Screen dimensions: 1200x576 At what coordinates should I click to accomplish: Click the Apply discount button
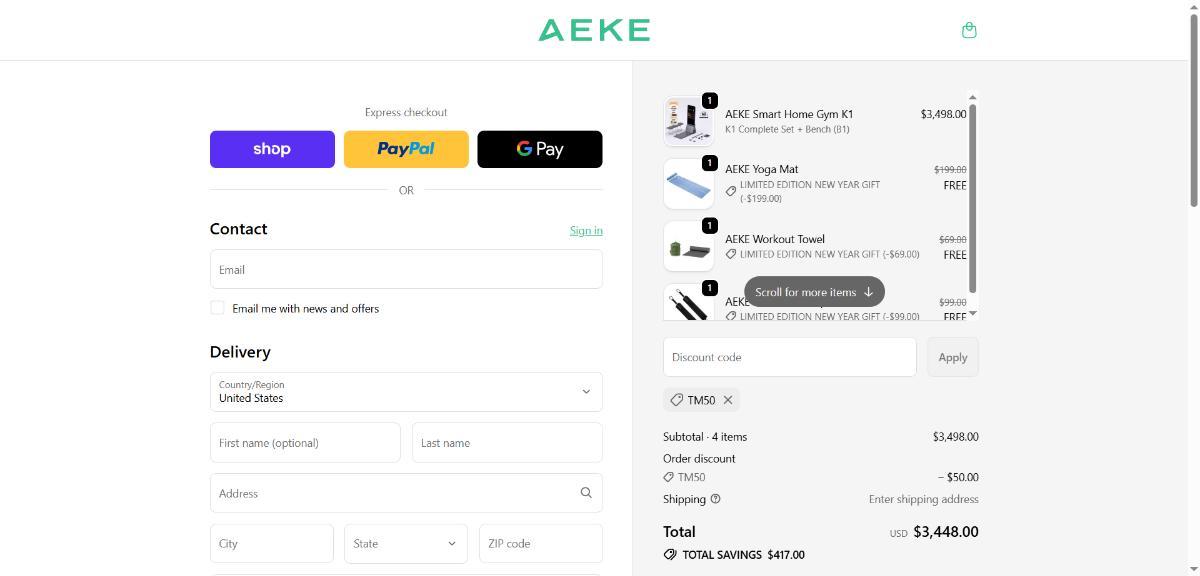point(952,357)
